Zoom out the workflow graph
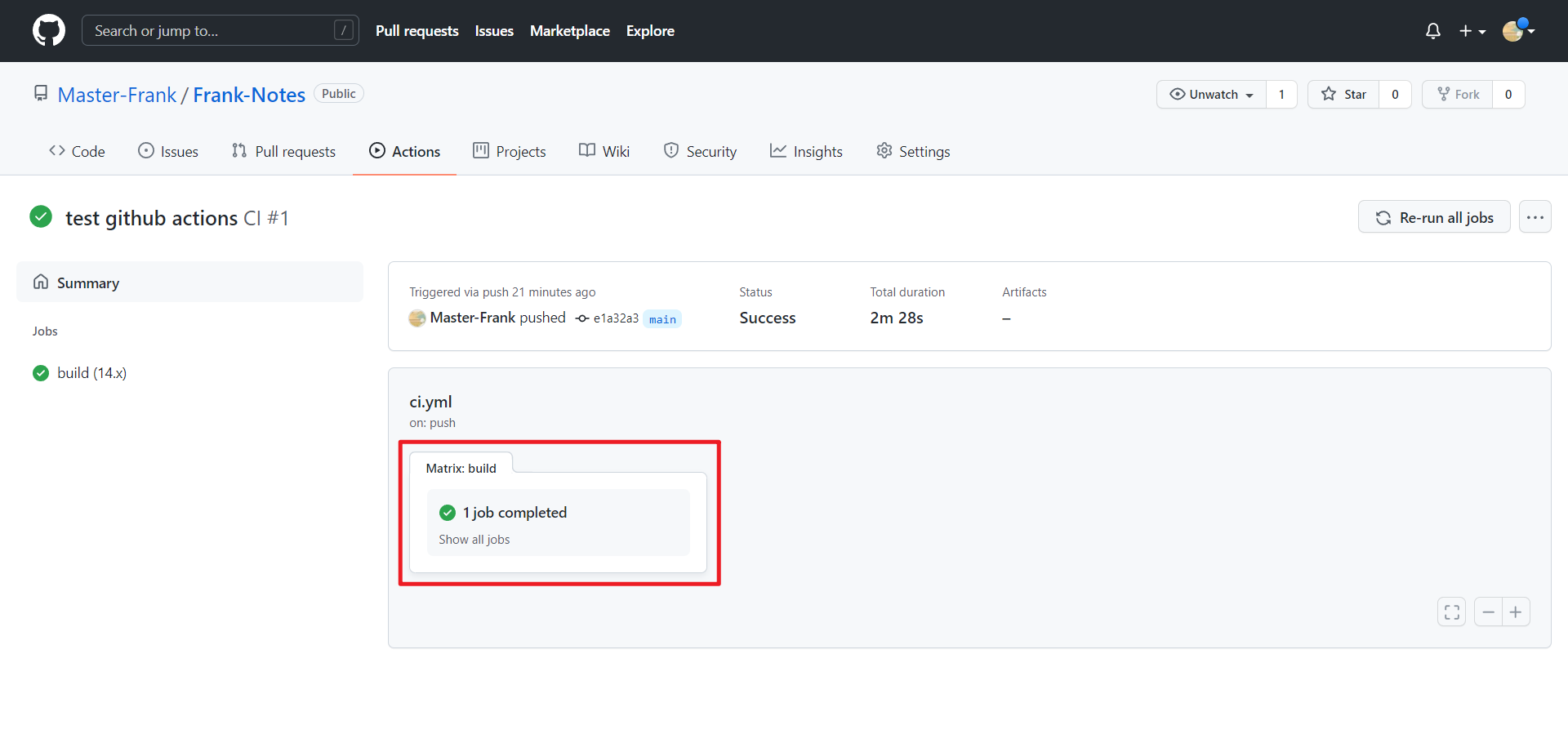This screenshot has height=734, width=1568. pyautogui.click(x=1488, y=612)
